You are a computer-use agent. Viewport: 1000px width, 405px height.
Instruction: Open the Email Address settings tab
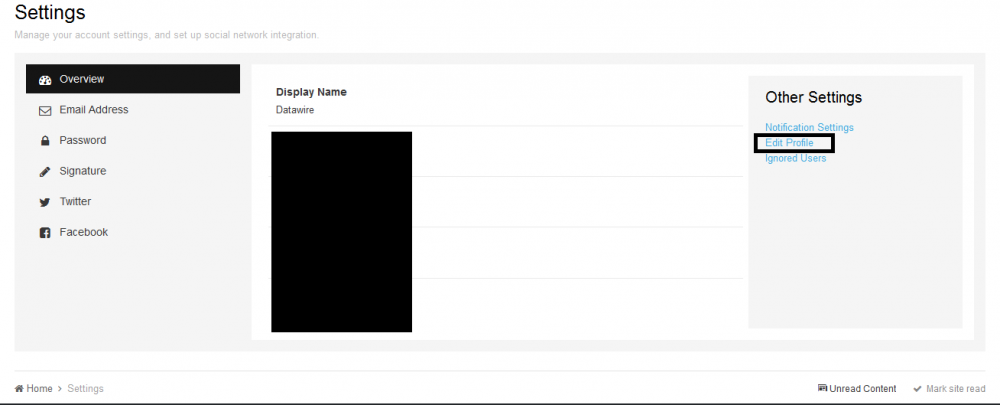(x=133, y=110)
